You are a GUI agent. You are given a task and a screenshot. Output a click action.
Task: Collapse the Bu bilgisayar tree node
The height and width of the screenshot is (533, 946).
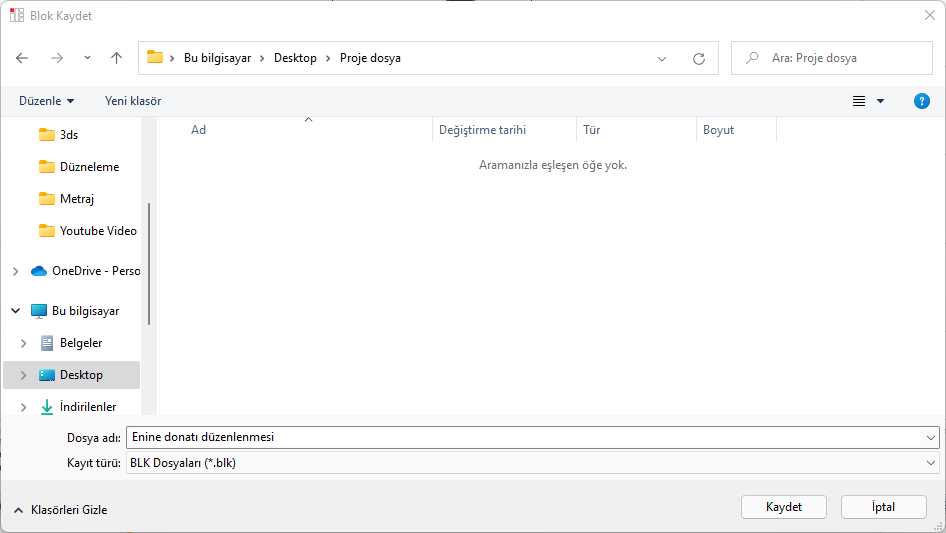(x=16, y=311)
